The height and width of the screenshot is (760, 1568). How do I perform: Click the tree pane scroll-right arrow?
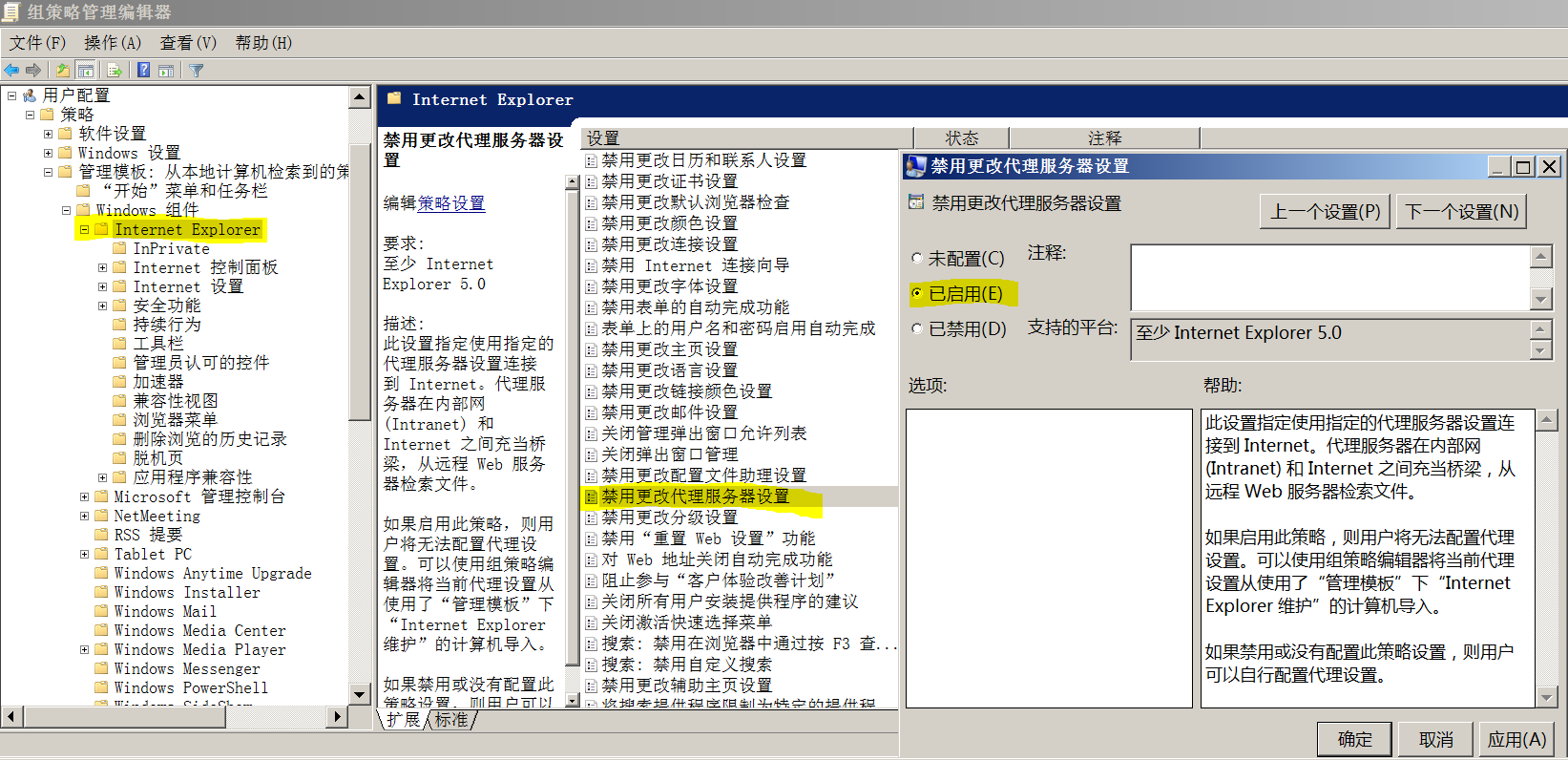337,716
